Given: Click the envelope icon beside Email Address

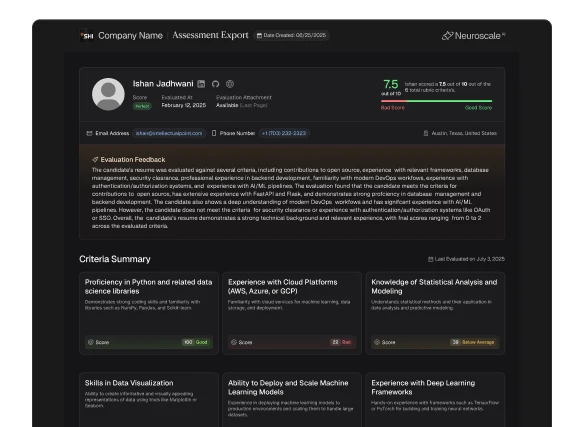Looking at the screenshot, I should coord(89,133).
